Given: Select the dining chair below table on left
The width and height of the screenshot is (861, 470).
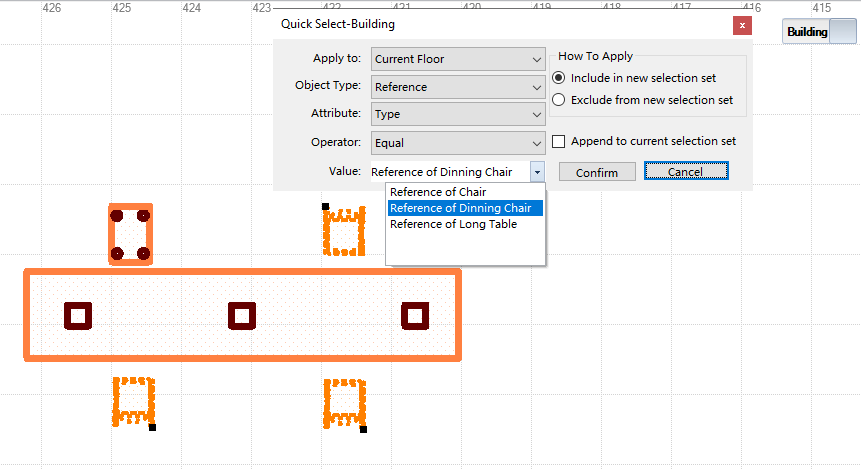Looking at the screenshot, I should click(133, 402).
